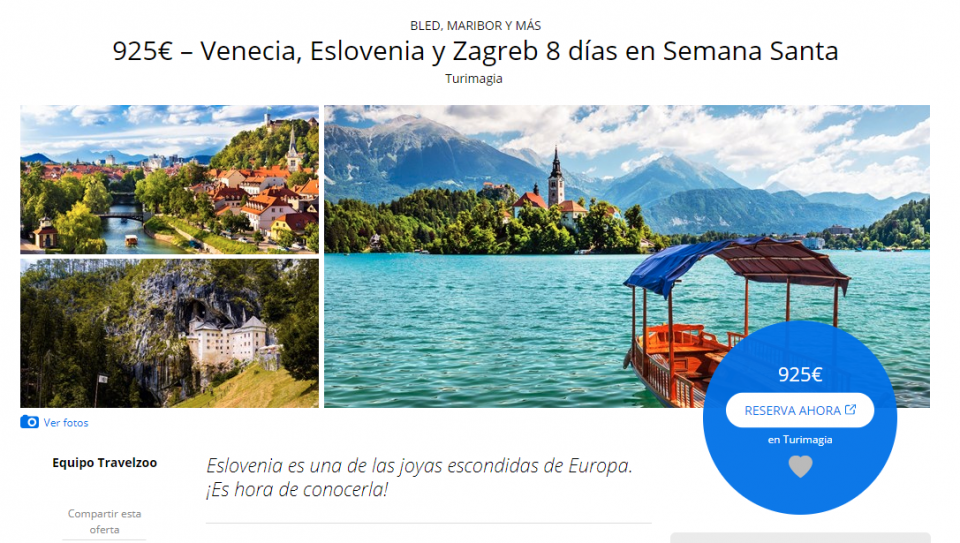Click the Equipo Travelzoo author name
Viewport: 960px width, 543px height.
(105, 463)
